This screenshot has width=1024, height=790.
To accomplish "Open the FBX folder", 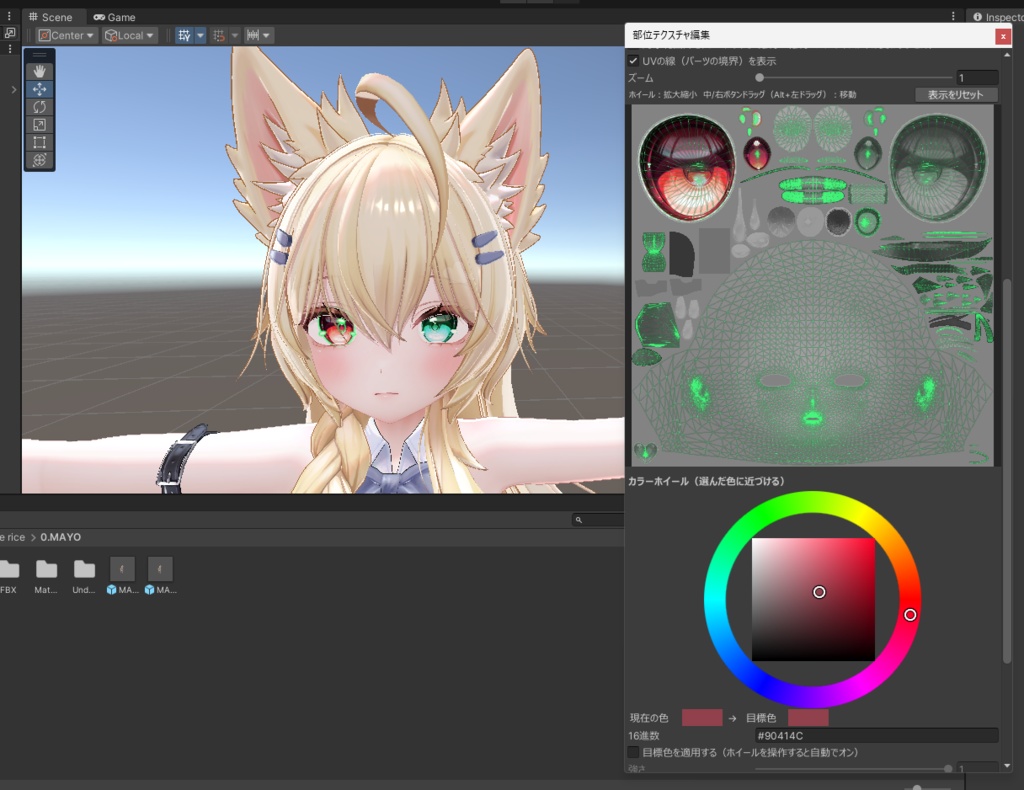I will pyautogui.click(x=9, y=575).
